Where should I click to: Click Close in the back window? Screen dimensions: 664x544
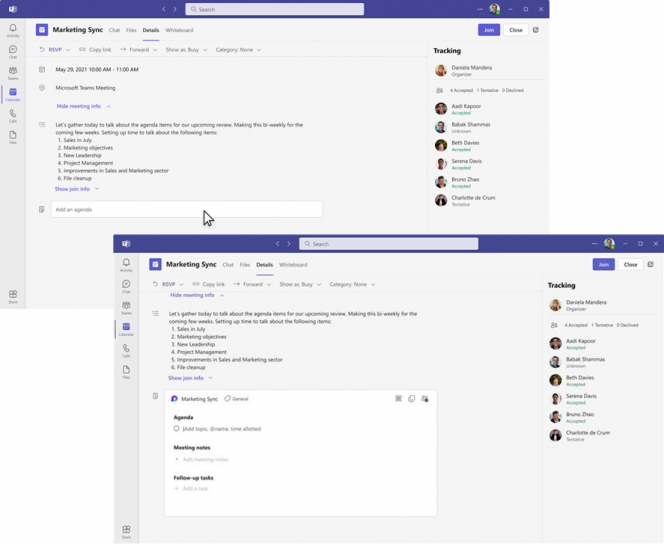(516, 30)
